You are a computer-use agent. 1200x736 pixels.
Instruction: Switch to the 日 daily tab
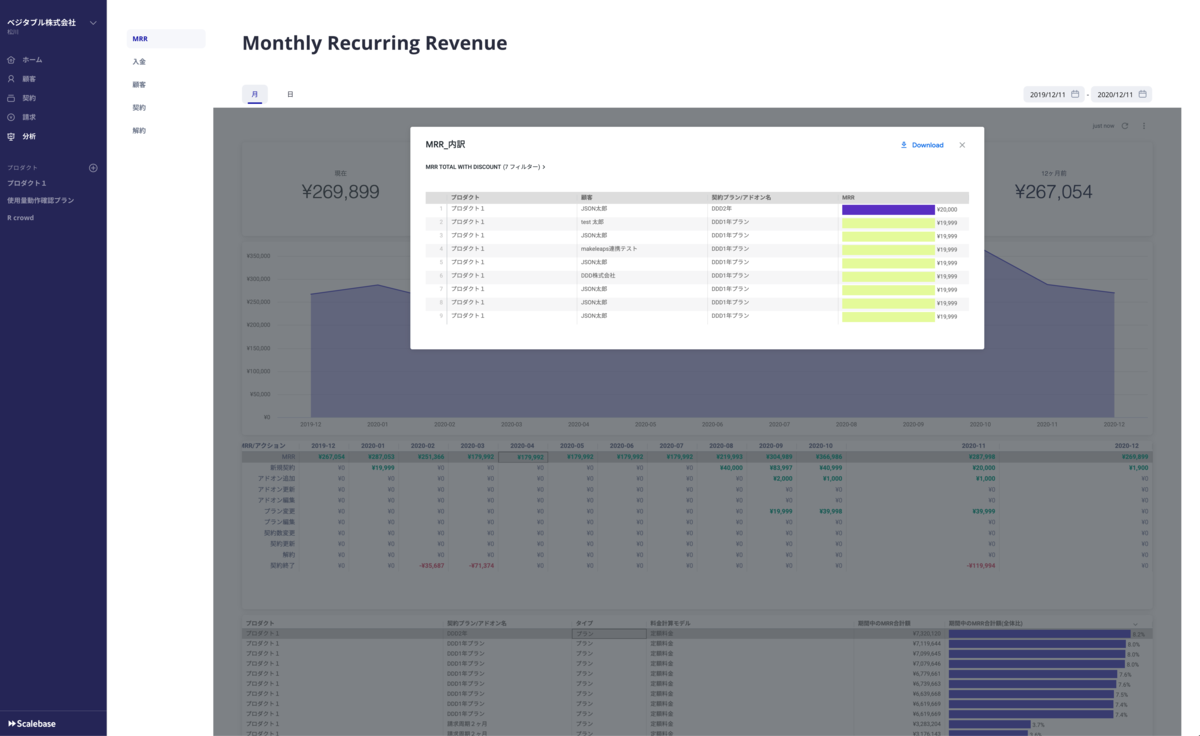pyautogui.click(x=290, y=94)
